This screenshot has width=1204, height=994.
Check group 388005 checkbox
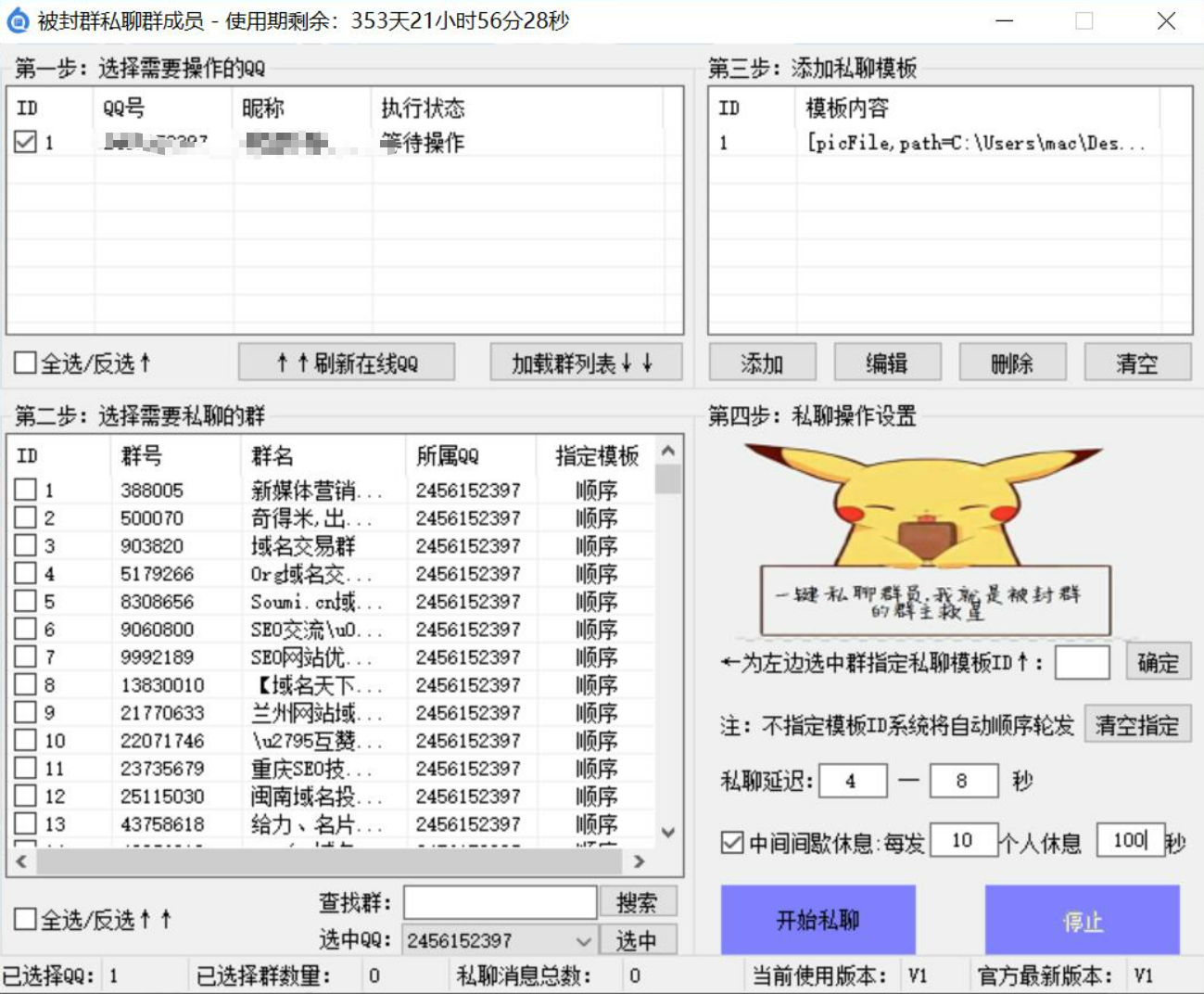tap(26, 490)
